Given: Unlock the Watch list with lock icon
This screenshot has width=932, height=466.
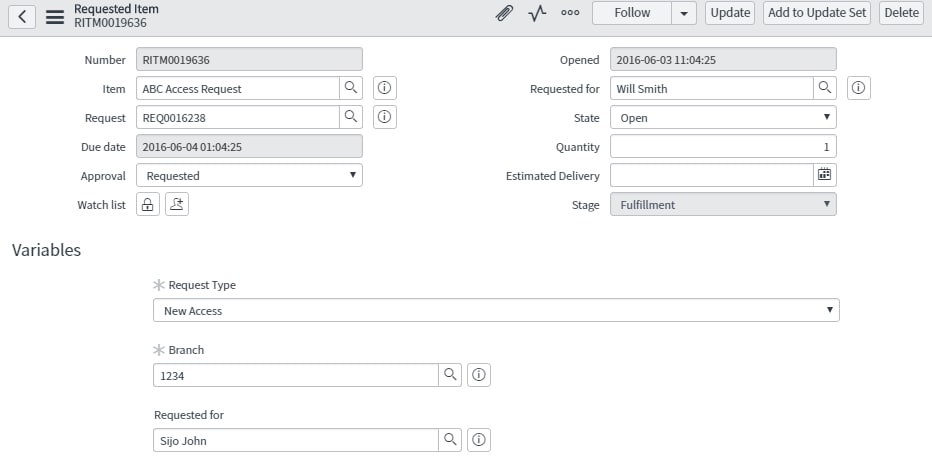Looking at the screenshot, I should [x=147, y=204].
